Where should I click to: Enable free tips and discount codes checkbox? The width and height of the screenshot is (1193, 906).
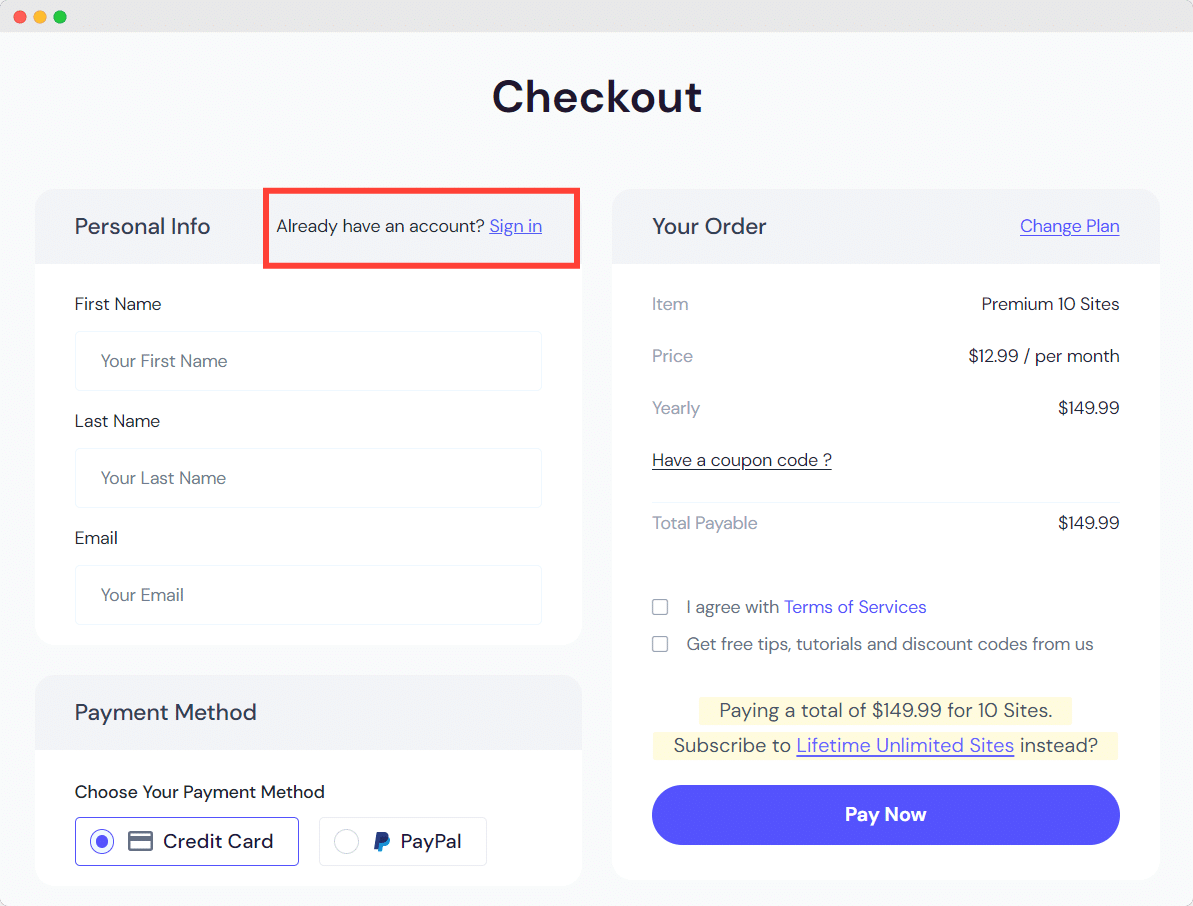660,644
